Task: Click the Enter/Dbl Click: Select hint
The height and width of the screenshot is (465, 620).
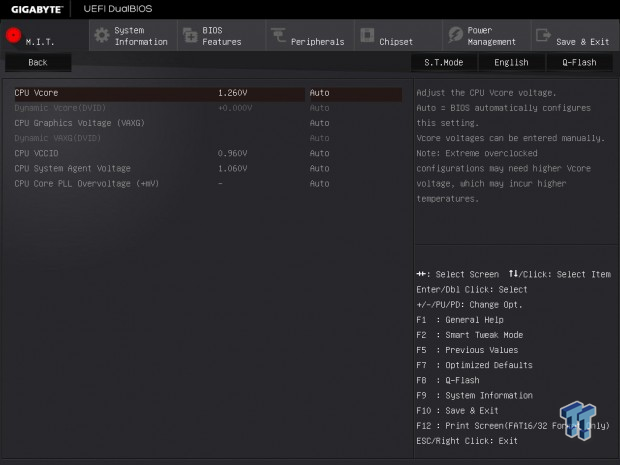Action: [472, 289]
